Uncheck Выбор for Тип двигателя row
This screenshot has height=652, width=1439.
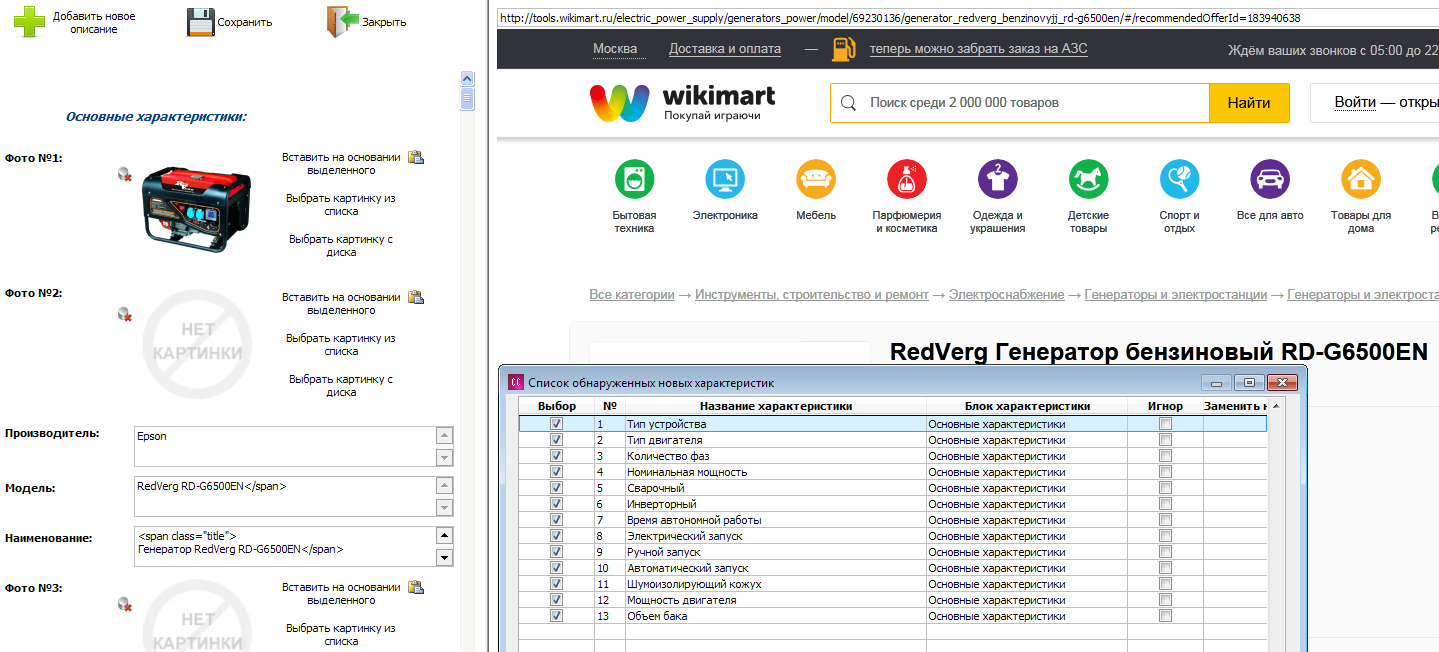coord(556,440)
